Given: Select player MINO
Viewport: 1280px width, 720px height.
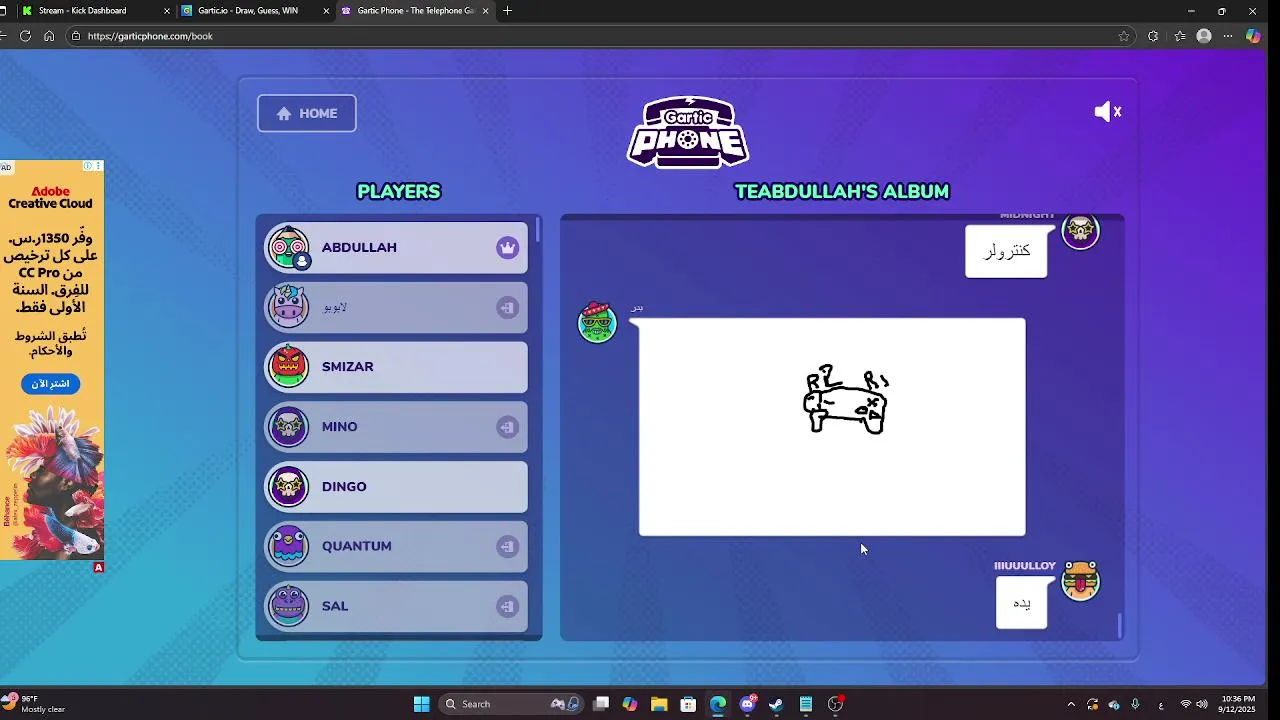Looking at the screenshot, I should coord(396,427).
